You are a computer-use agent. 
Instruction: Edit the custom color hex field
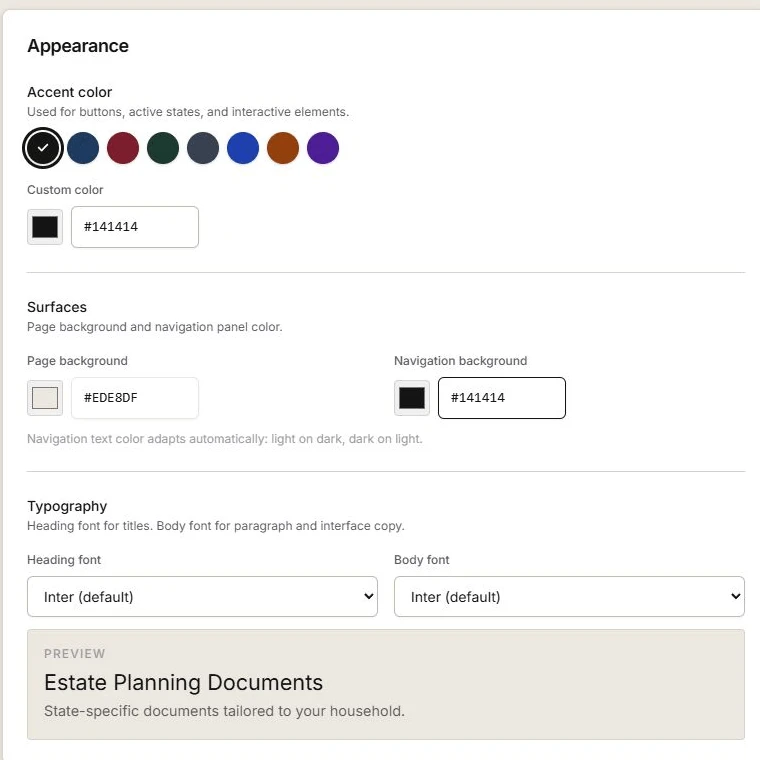[135, 227]
